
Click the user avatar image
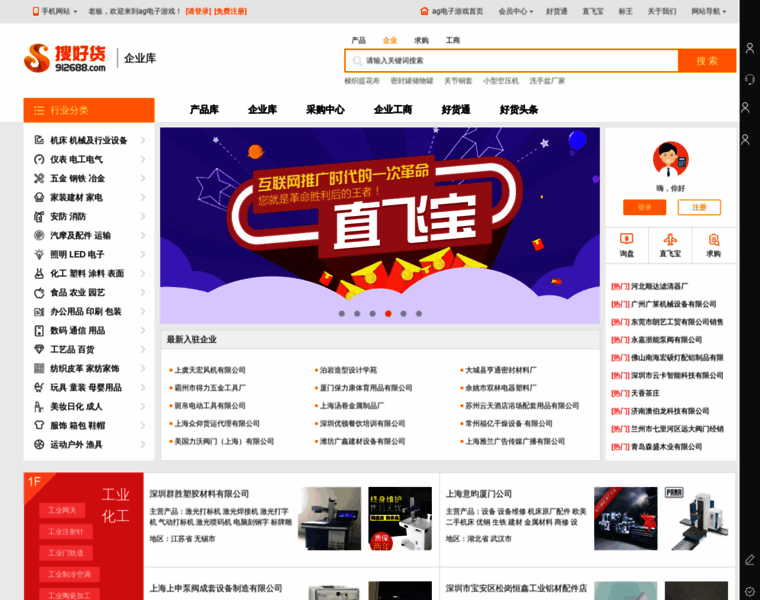(670, 159)
